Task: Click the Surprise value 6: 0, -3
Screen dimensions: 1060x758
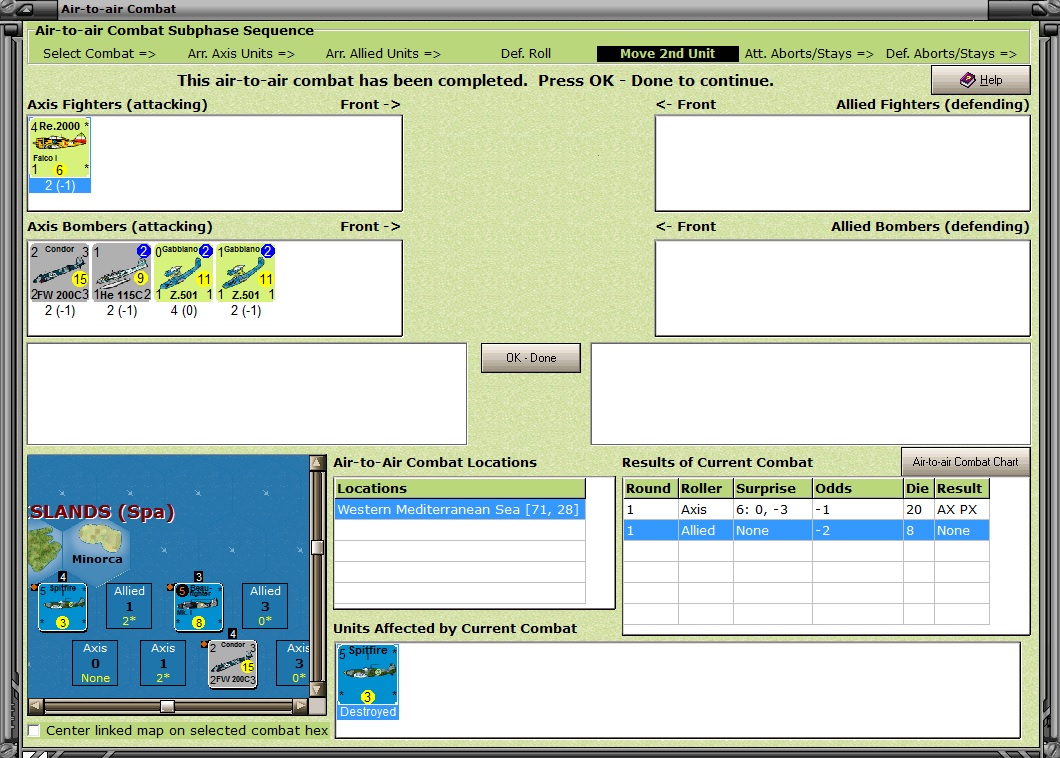Action: pos(773,509)
